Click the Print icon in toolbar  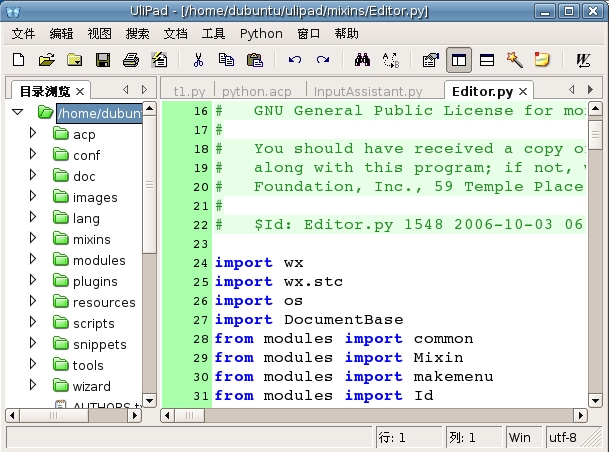click(131, 60)
